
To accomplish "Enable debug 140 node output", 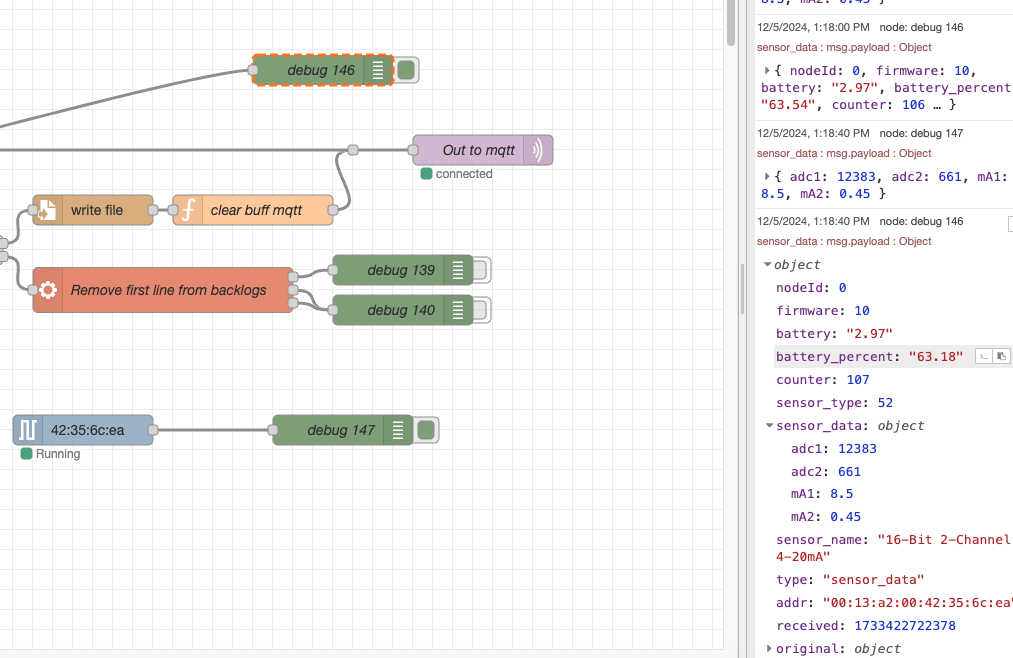I will click(479, 310).
